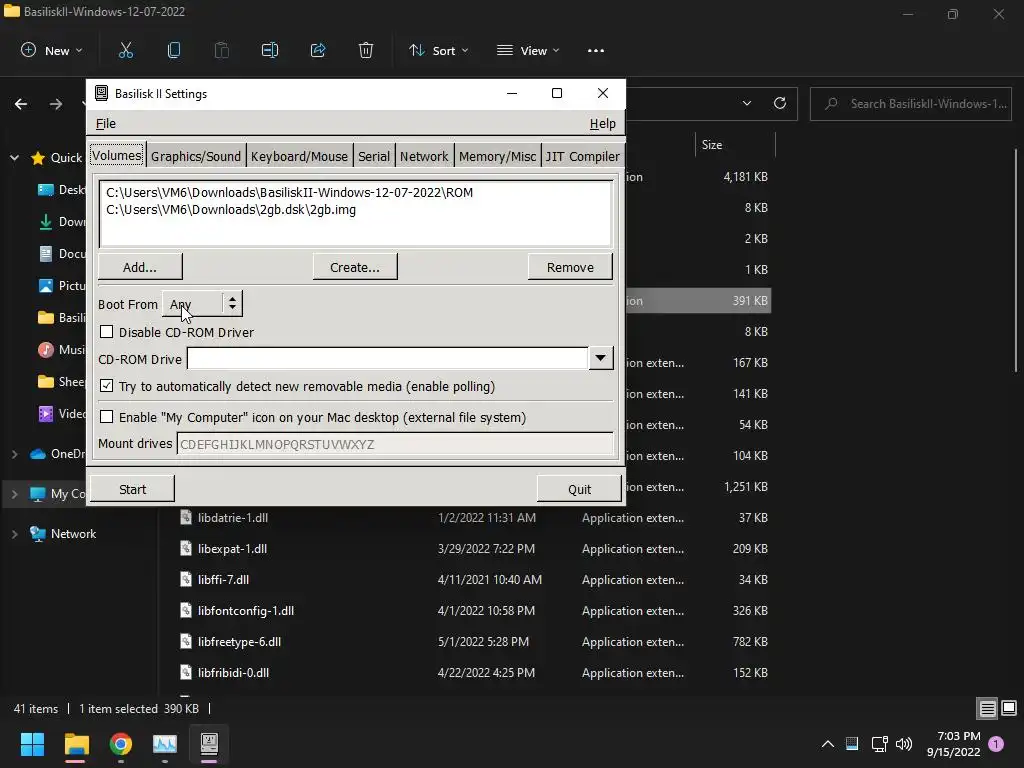
Task: Click the libffi-7.dll file icon
Action: [x=186, y=579]
